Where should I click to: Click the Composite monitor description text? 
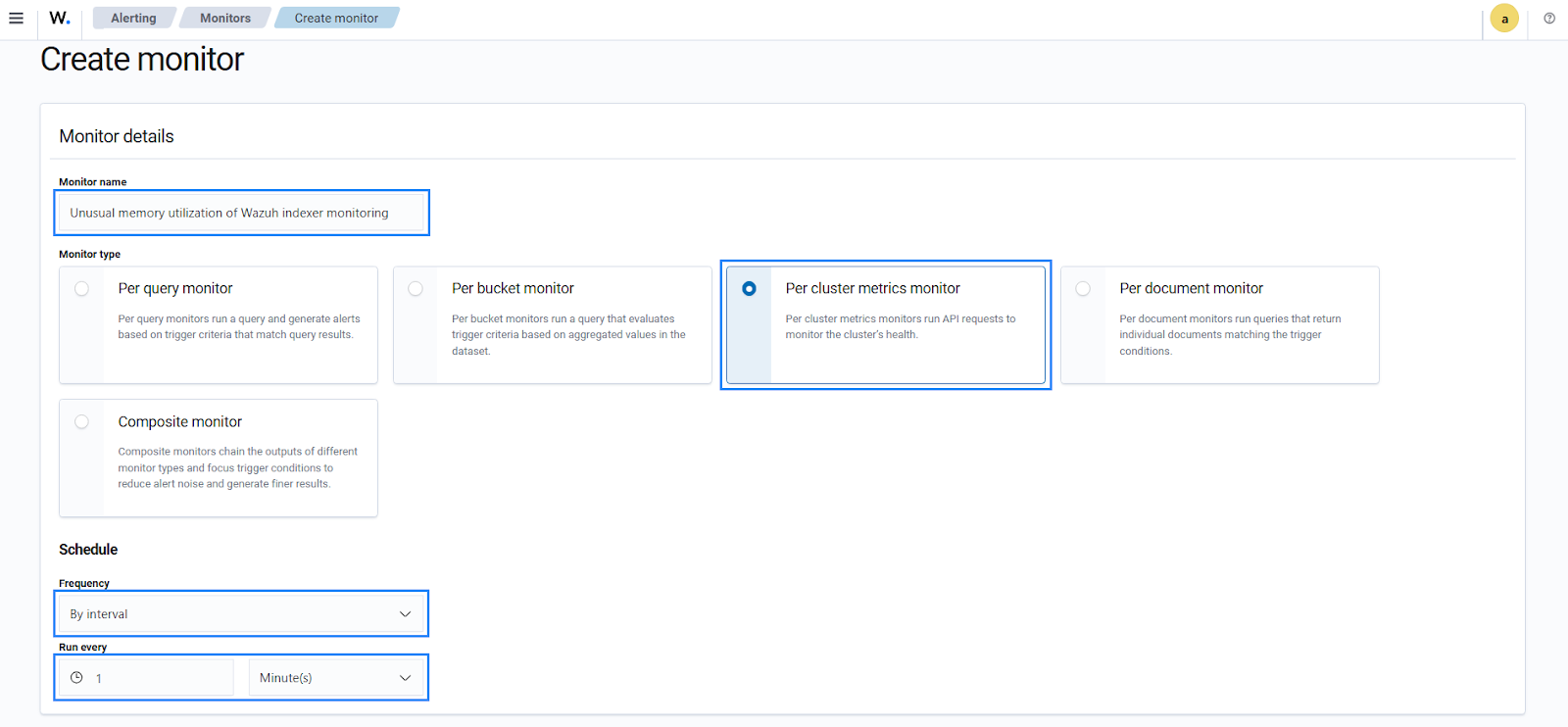pos(237,467)
